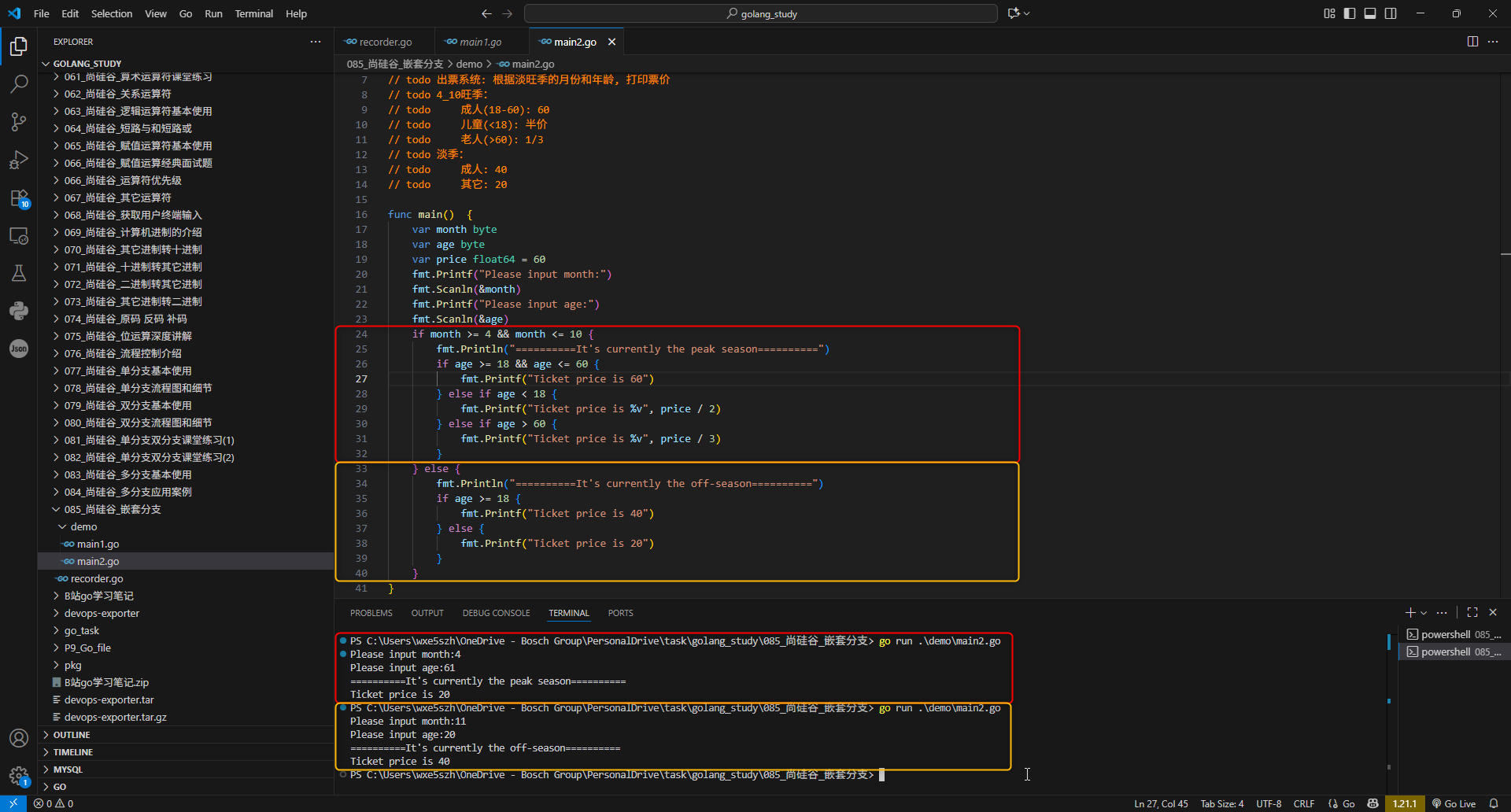
Task: Open Explorer Views and More Actions ellipsis
Action: point(316,42)
